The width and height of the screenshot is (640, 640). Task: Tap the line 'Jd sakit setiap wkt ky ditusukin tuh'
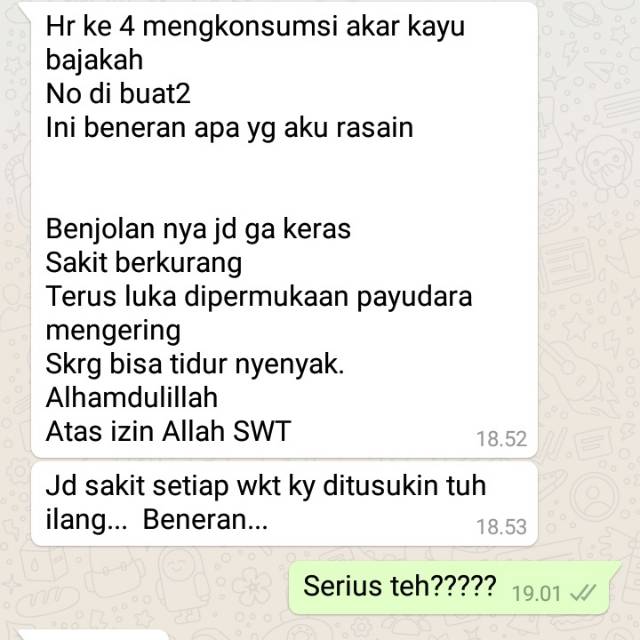coord(266,486)
